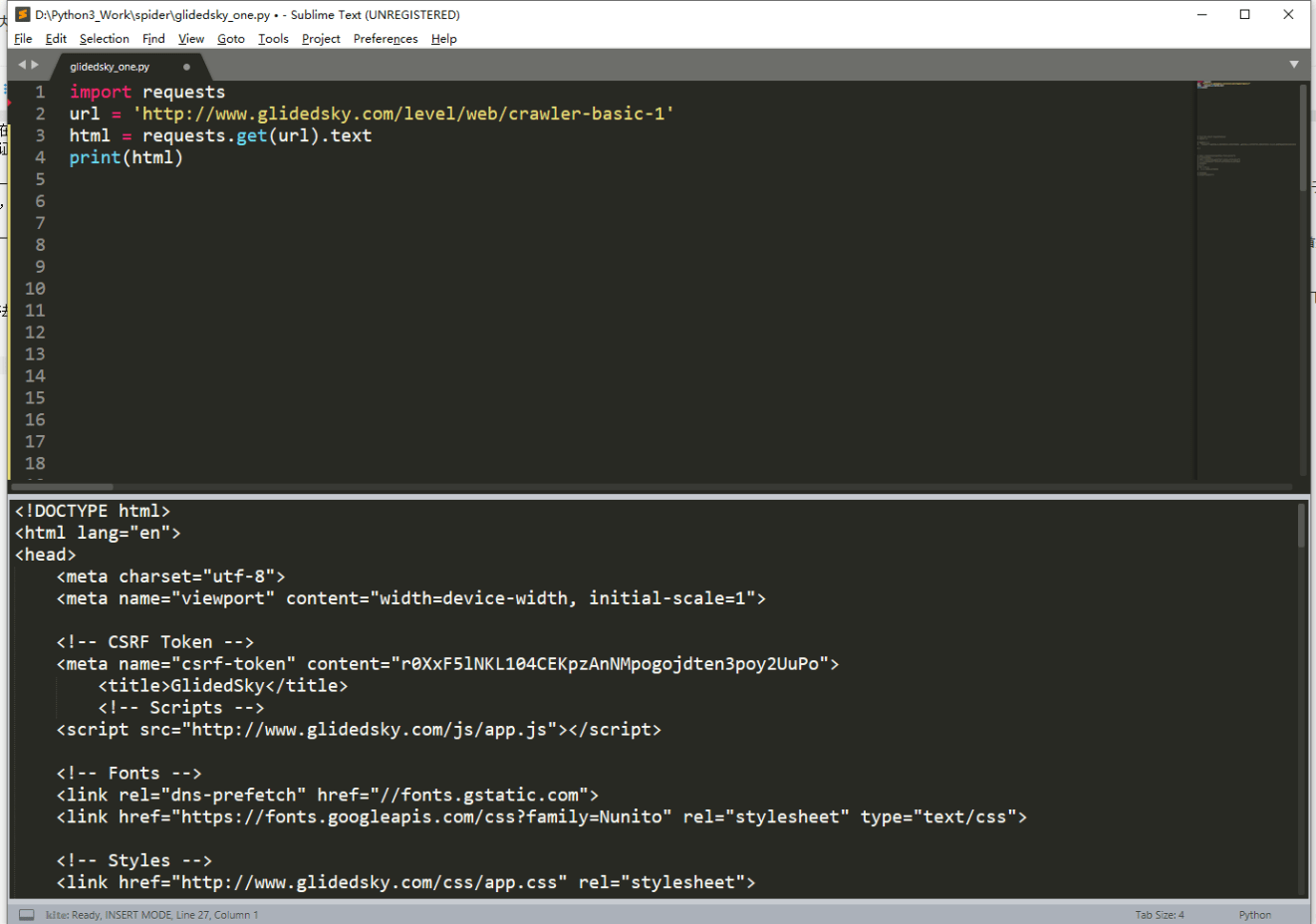Screen dimensions: 1316x924
Task: Change indentation via Tab Size: 4
Action: coord(1160,914)
